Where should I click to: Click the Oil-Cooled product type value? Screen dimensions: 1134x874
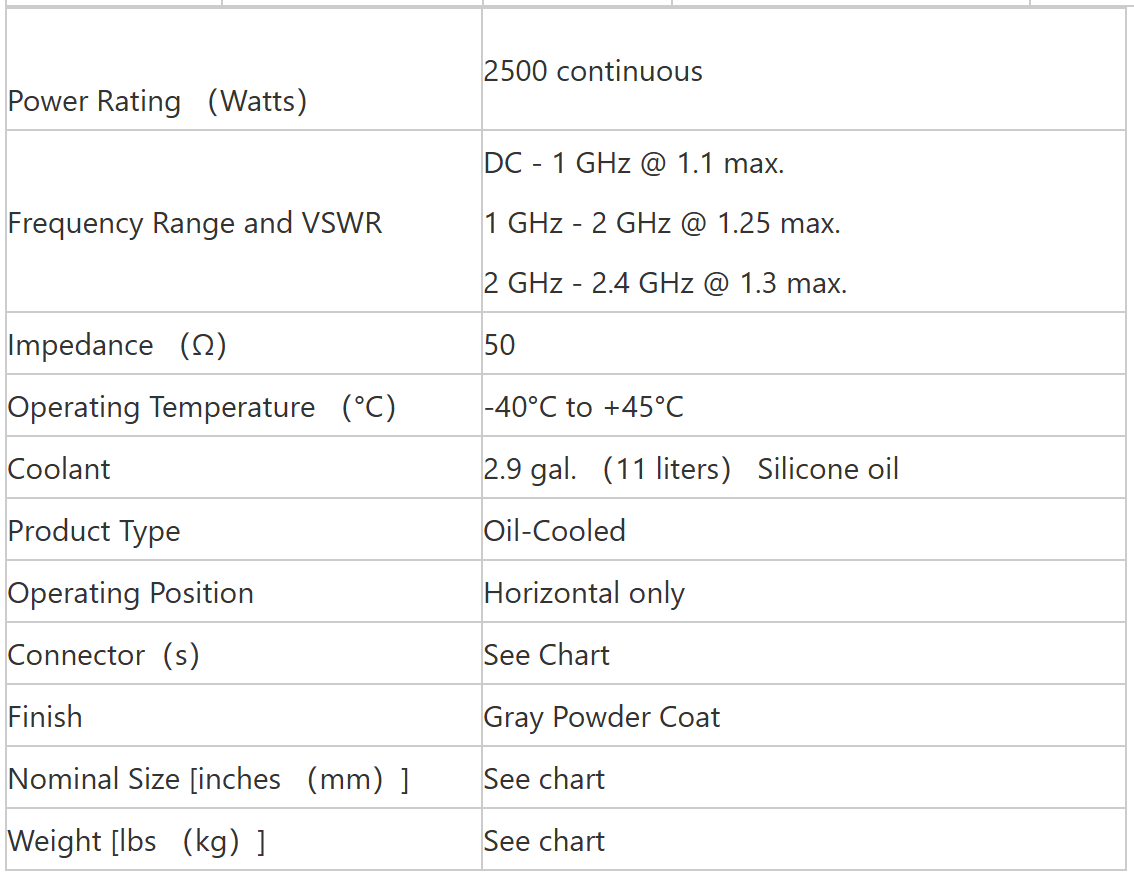(554, 531)
